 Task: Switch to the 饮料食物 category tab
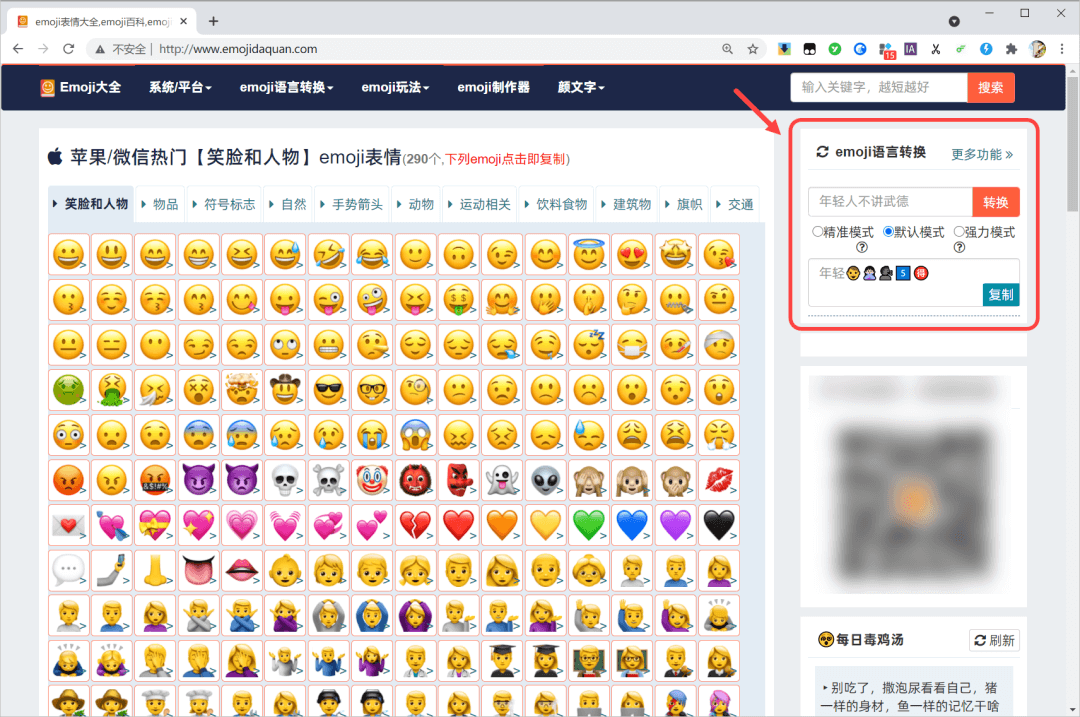[556, 205]
